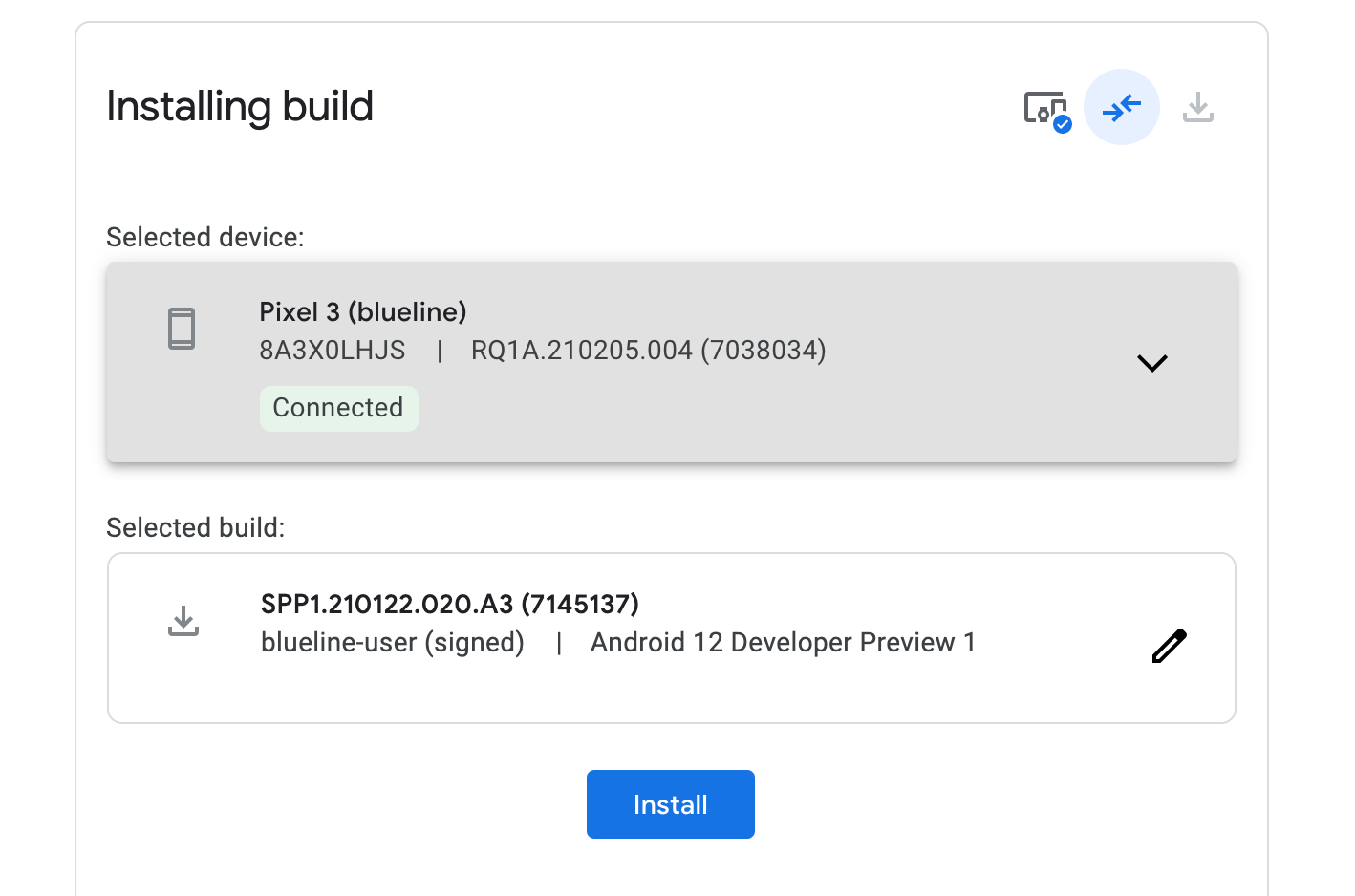Click the blueline-user (signed) label
This screenshot has width=1355, height=896.
[x=392, y=643]
